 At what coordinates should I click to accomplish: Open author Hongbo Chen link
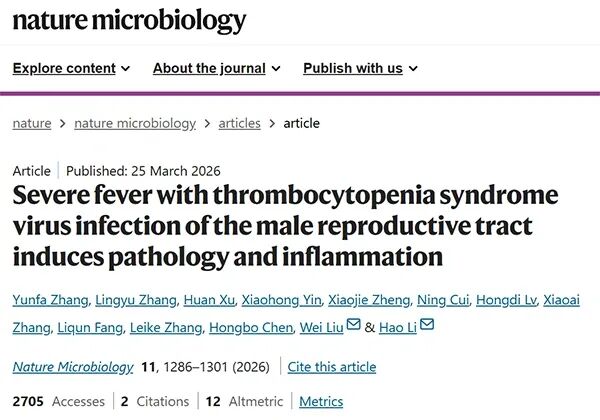tap(251, 328)
